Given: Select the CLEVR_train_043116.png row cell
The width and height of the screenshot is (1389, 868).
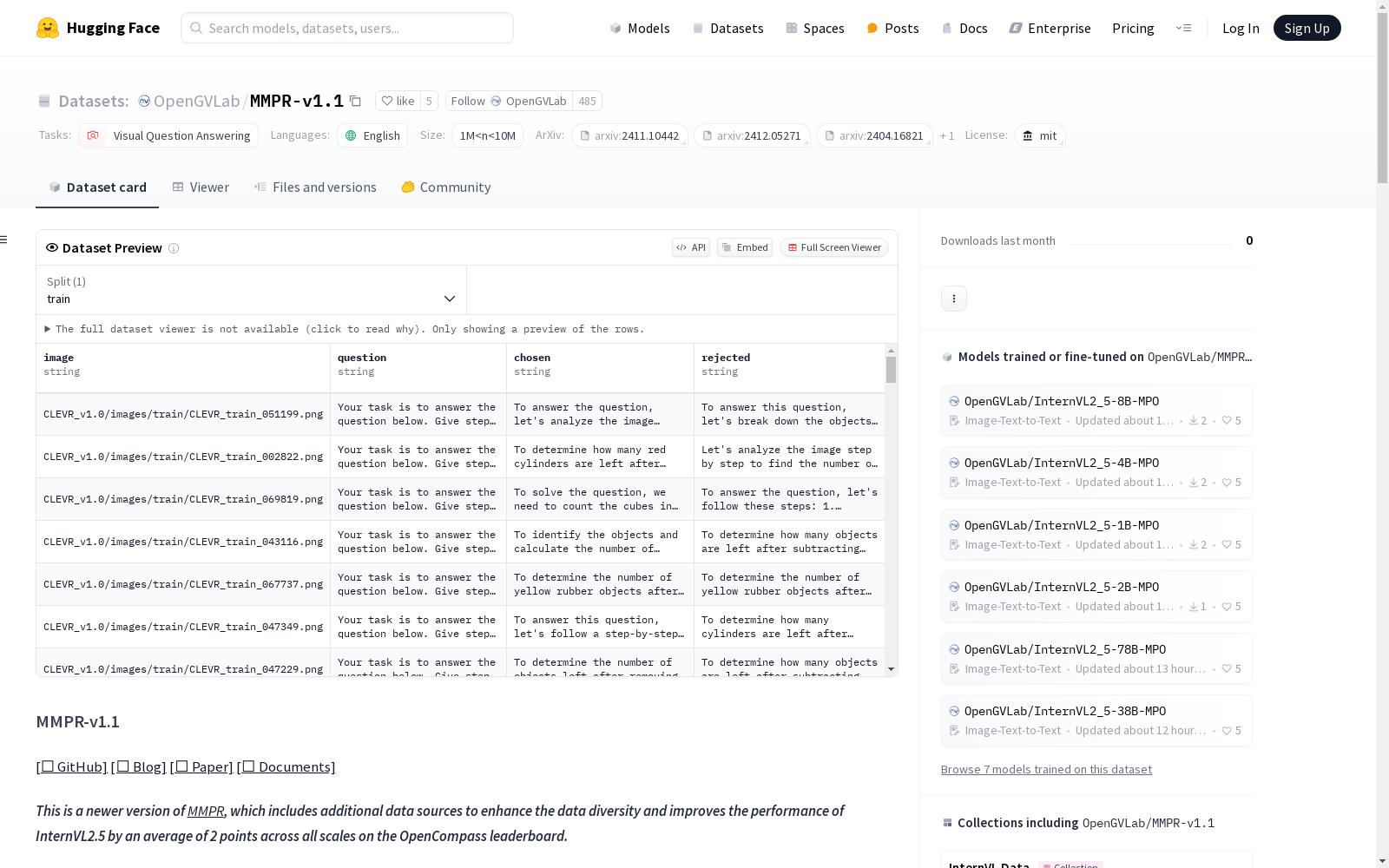Looking at the screenshot, I should [x=183, y=542].
